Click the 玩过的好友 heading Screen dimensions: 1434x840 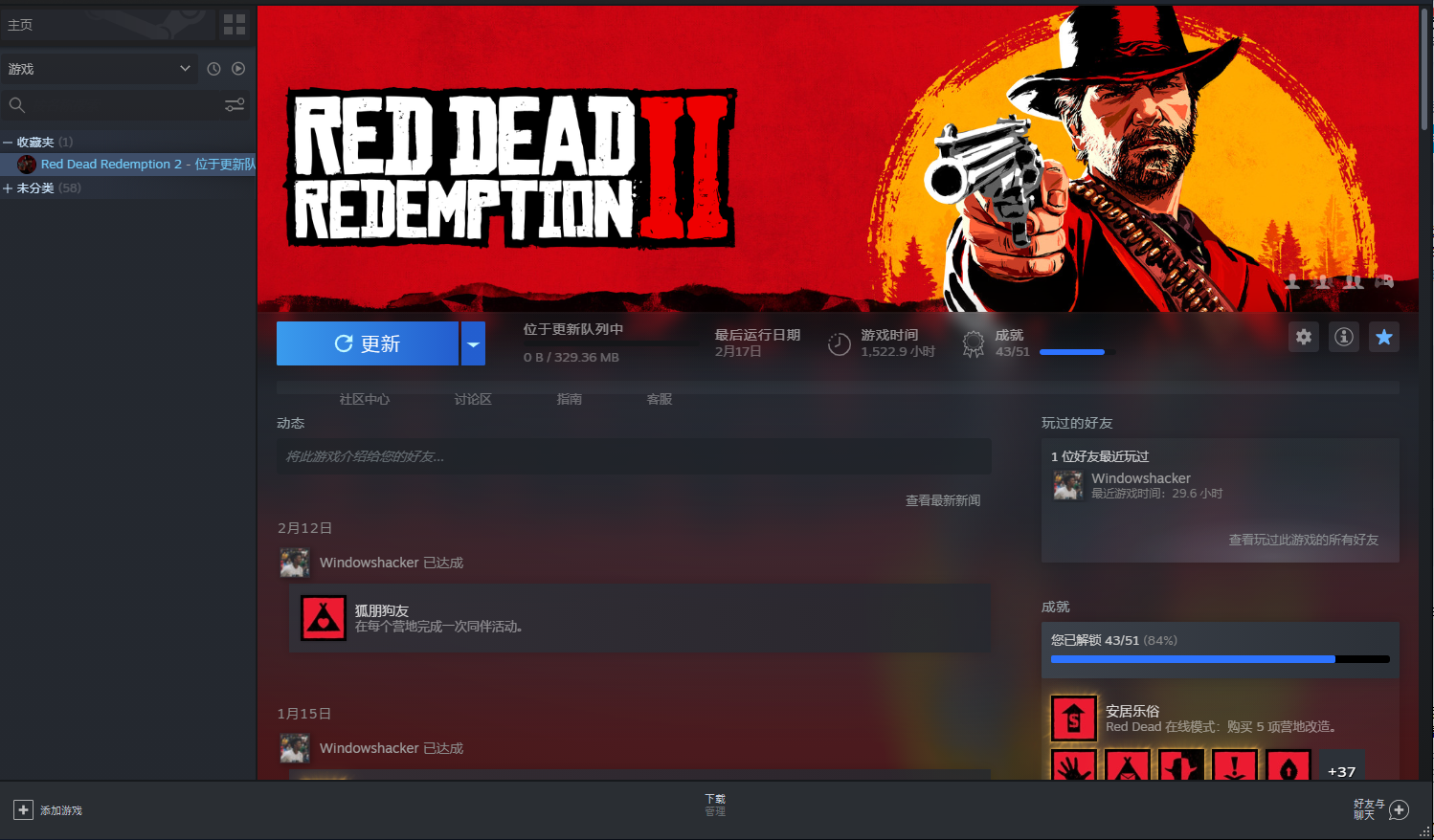pos(1077,423)
